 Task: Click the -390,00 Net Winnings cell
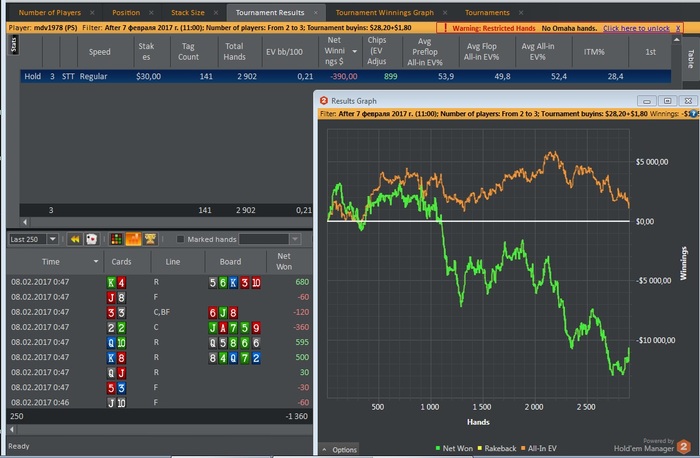(x=344, y=76)
